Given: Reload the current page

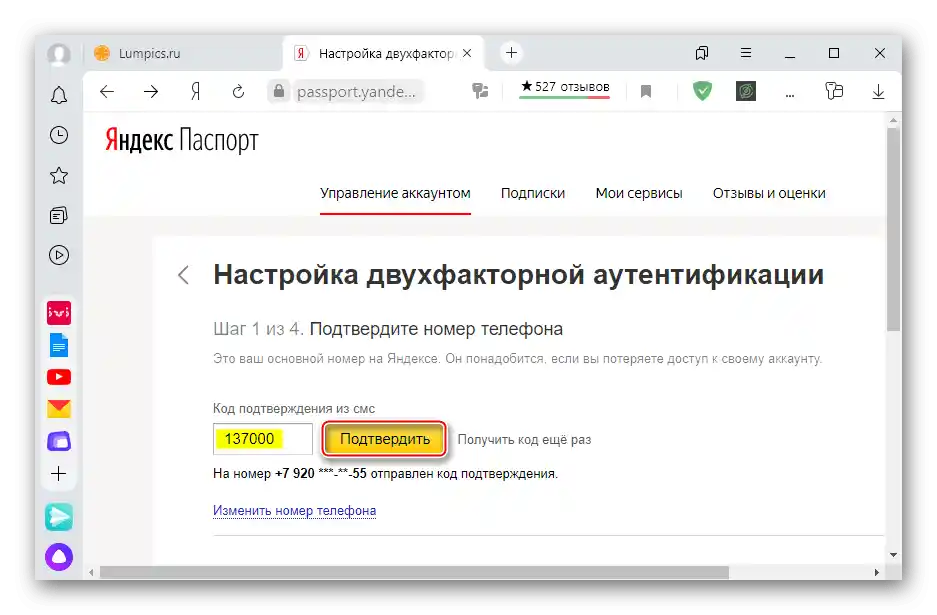Looking at the screenshot, I should pyautogui.click(x=238, y=91).
